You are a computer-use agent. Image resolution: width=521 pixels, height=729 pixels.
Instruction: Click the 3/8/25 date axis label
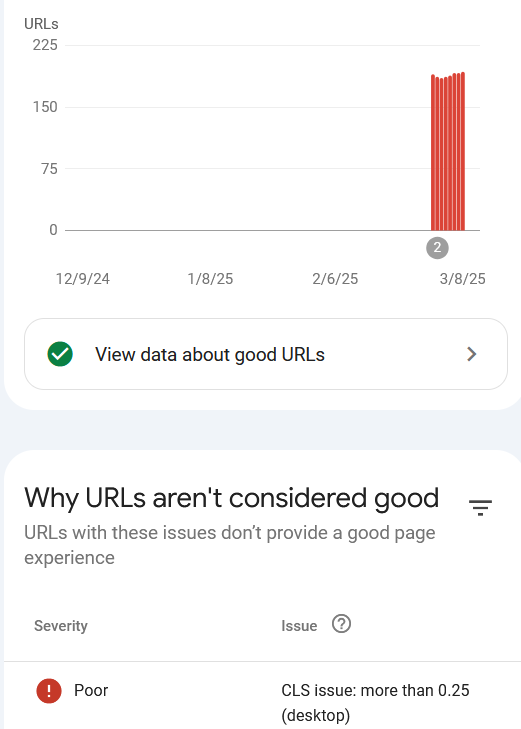coord(462,279)
